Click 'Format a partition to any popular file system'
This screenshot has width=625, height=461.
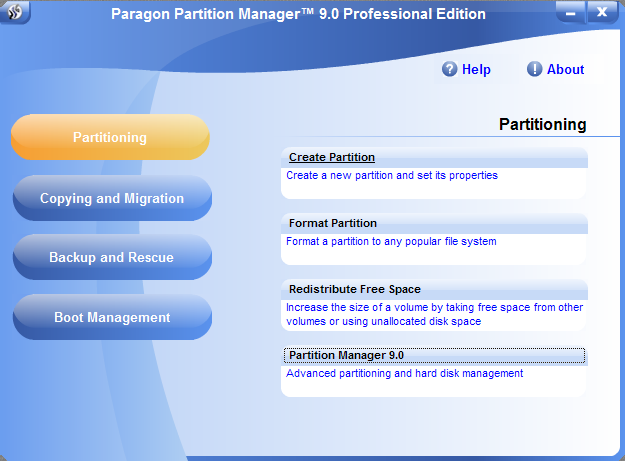(391, 241)
